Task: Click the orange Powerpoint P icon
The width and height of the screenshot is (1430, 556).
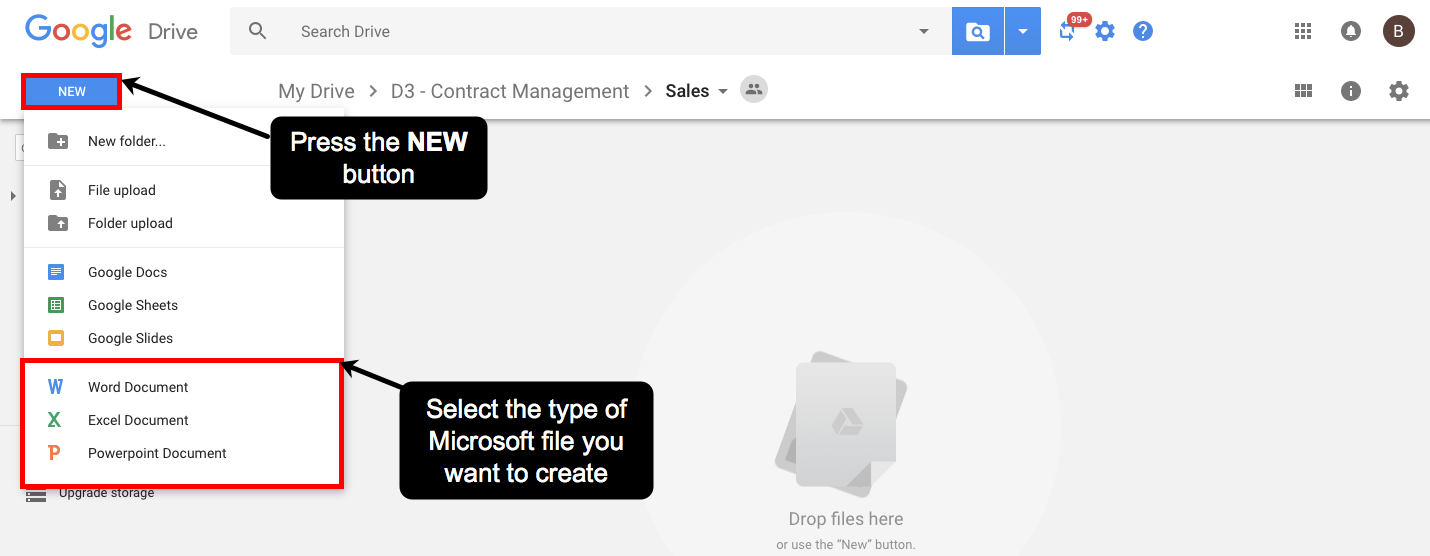Action: point(54,453)
